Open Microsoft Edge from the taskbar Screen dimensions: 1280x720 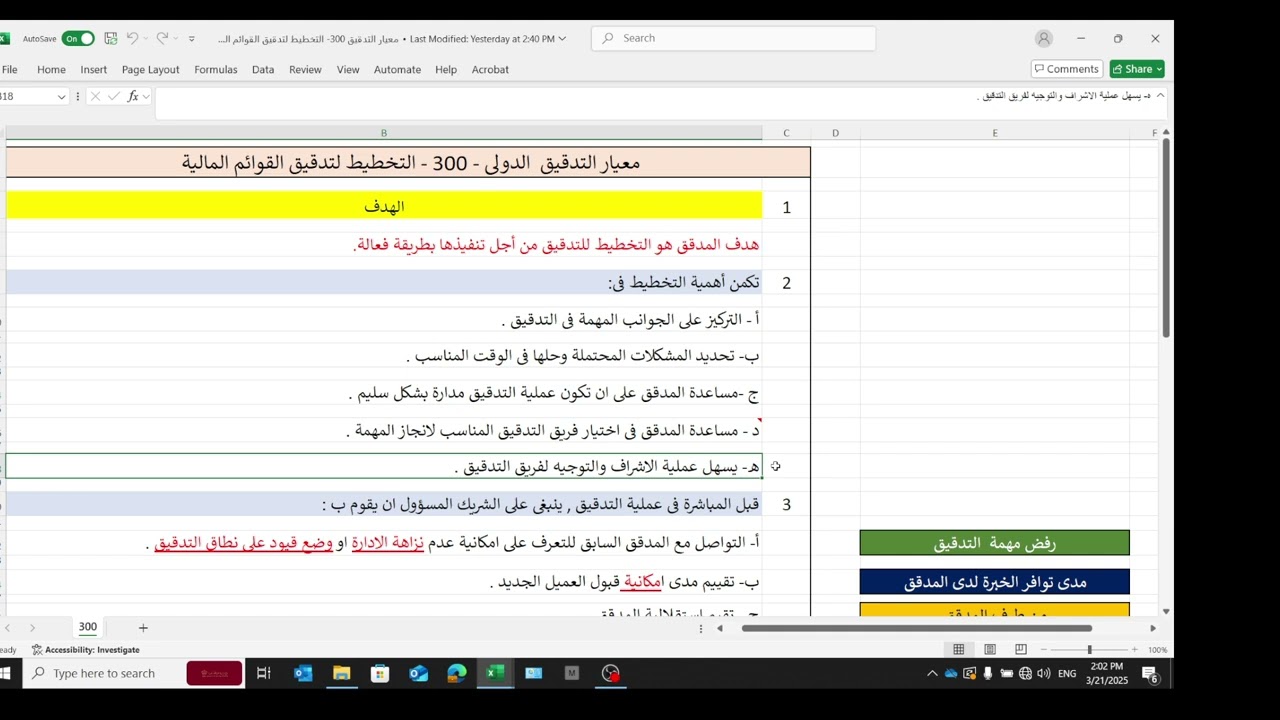[457, 673]
